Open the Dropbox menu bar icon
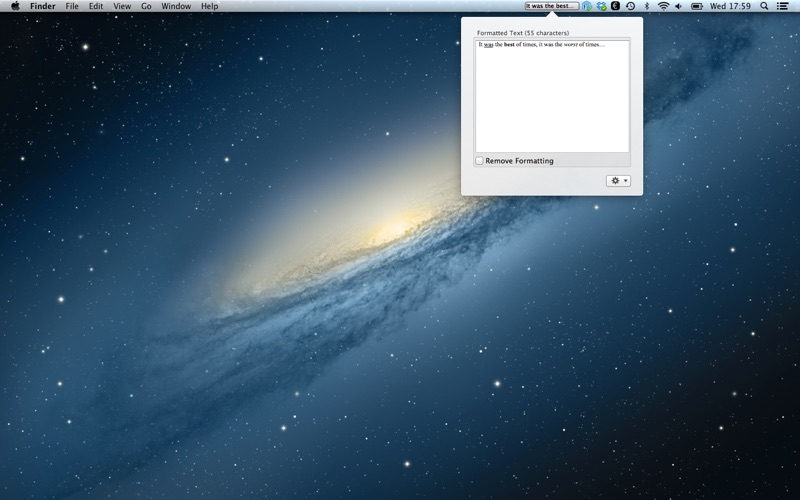 coord(602,6)
